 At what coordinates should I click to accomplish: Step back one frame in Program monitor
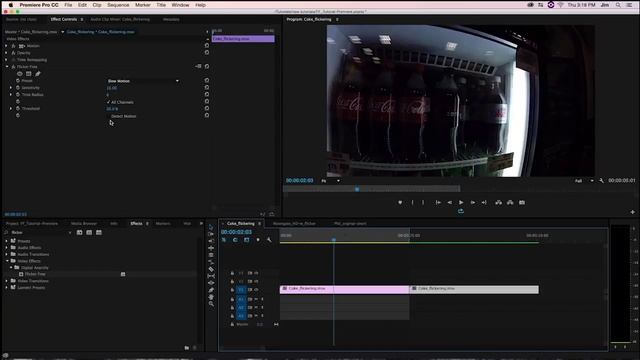click(x=449, y=202)
